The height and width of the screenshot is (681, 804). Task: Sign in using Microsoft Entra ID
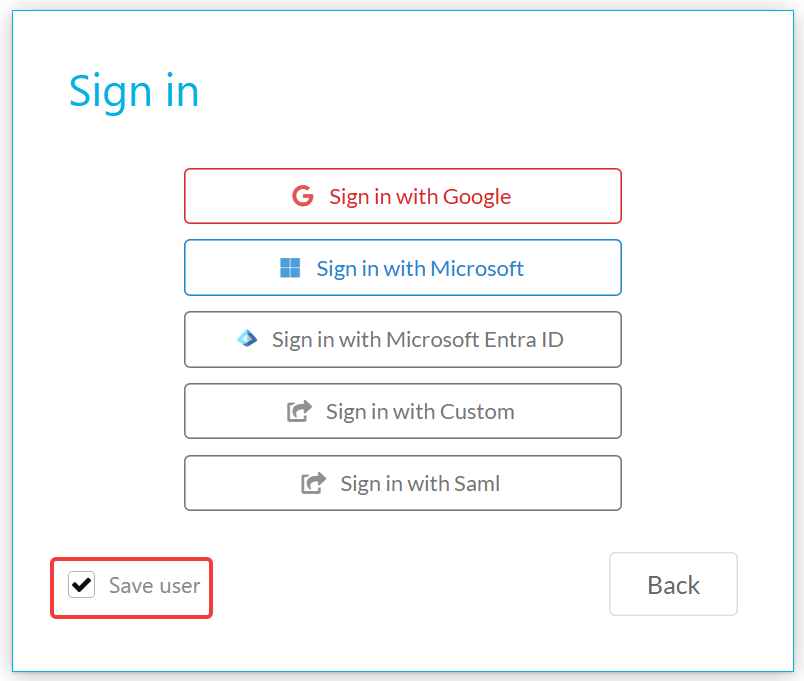(x=403, y=339)
